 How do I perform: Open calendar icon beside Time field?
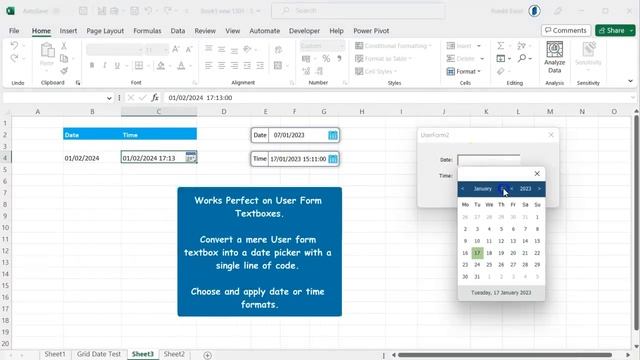pos(333,159)
